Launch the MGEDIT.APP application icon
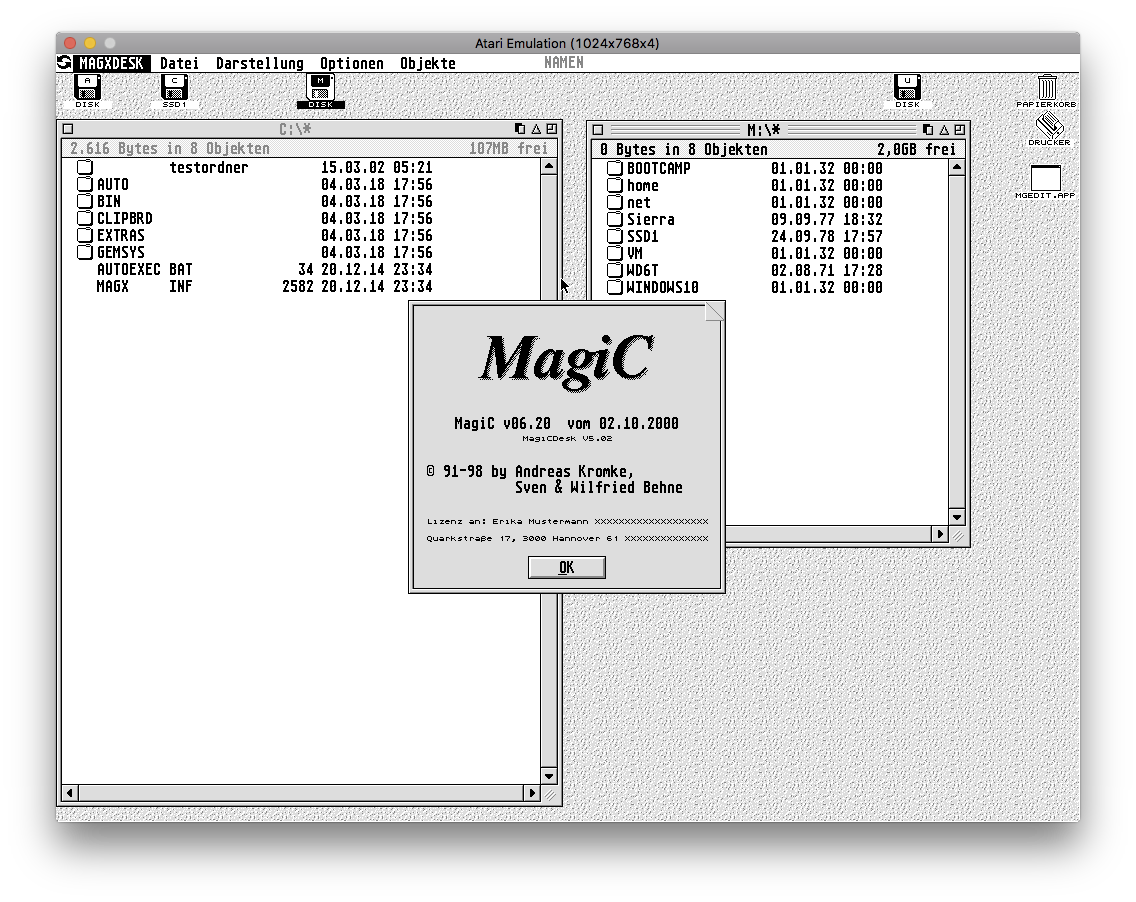This screenshot has height=902, width=1136. pyautogui.click(x=1048, y=176)
